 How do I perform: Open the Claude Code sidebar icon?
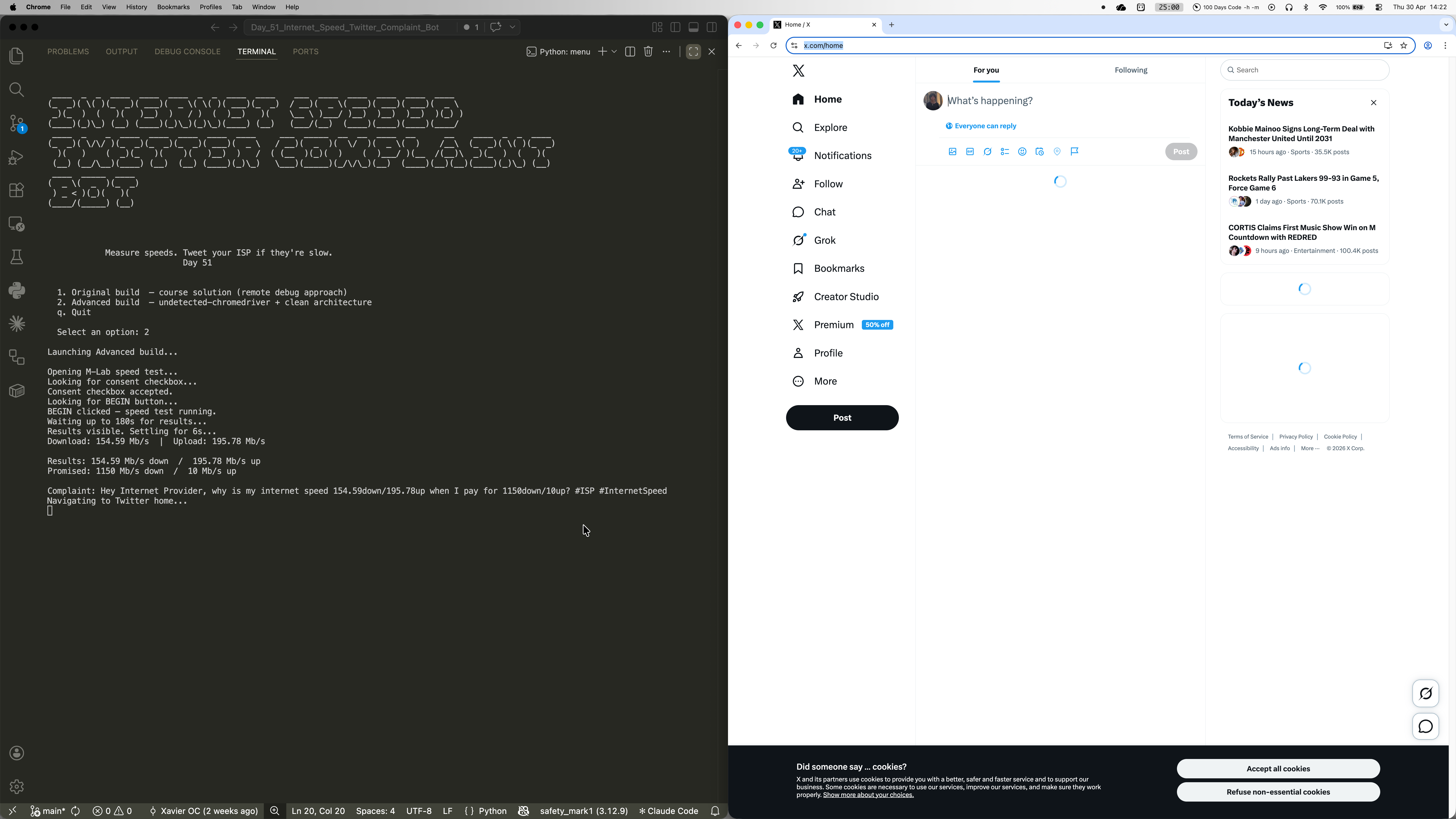[16, 324]
